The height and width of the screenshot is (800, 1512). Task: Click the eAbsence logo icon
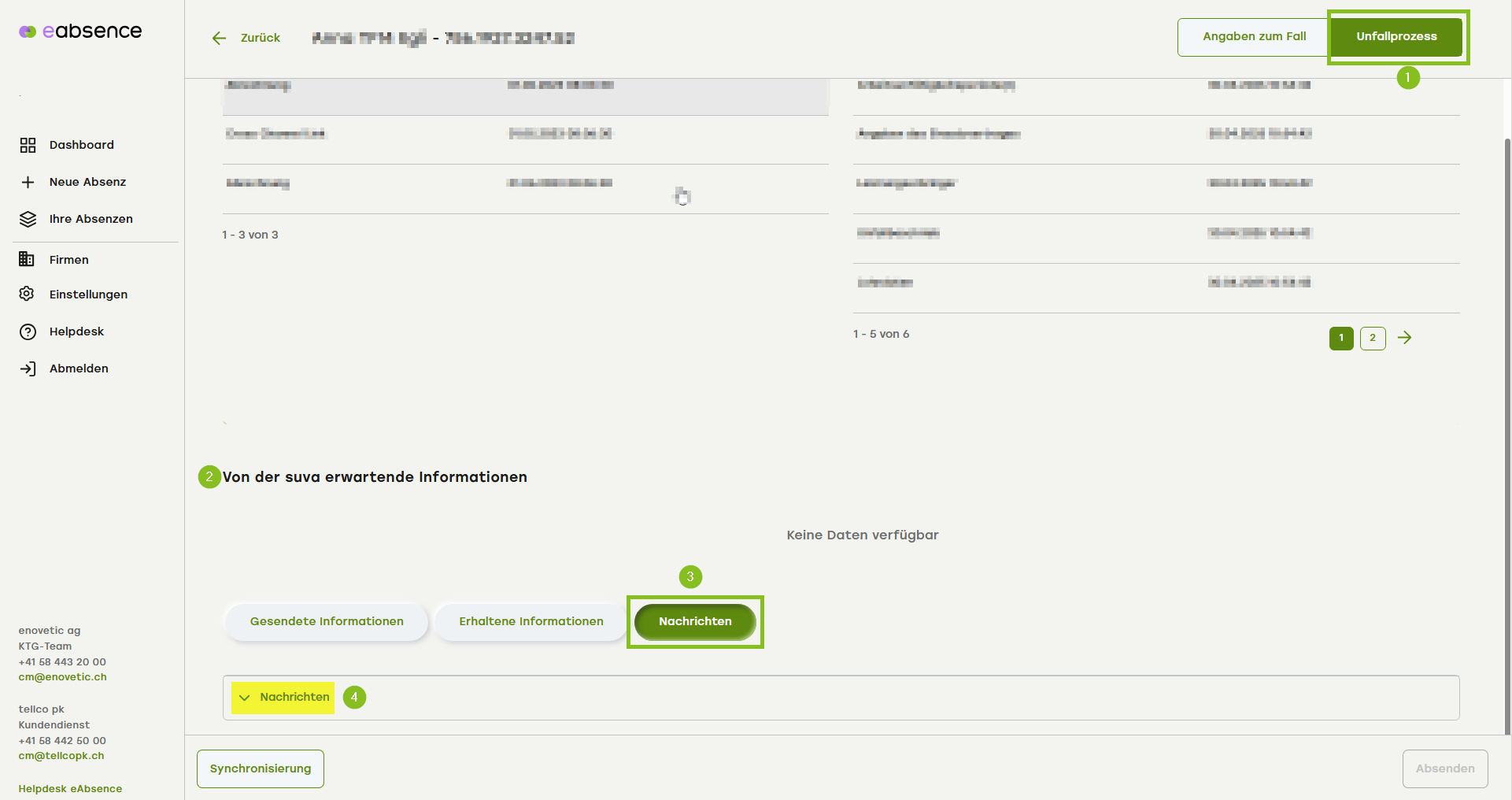[x=28, y=31]
